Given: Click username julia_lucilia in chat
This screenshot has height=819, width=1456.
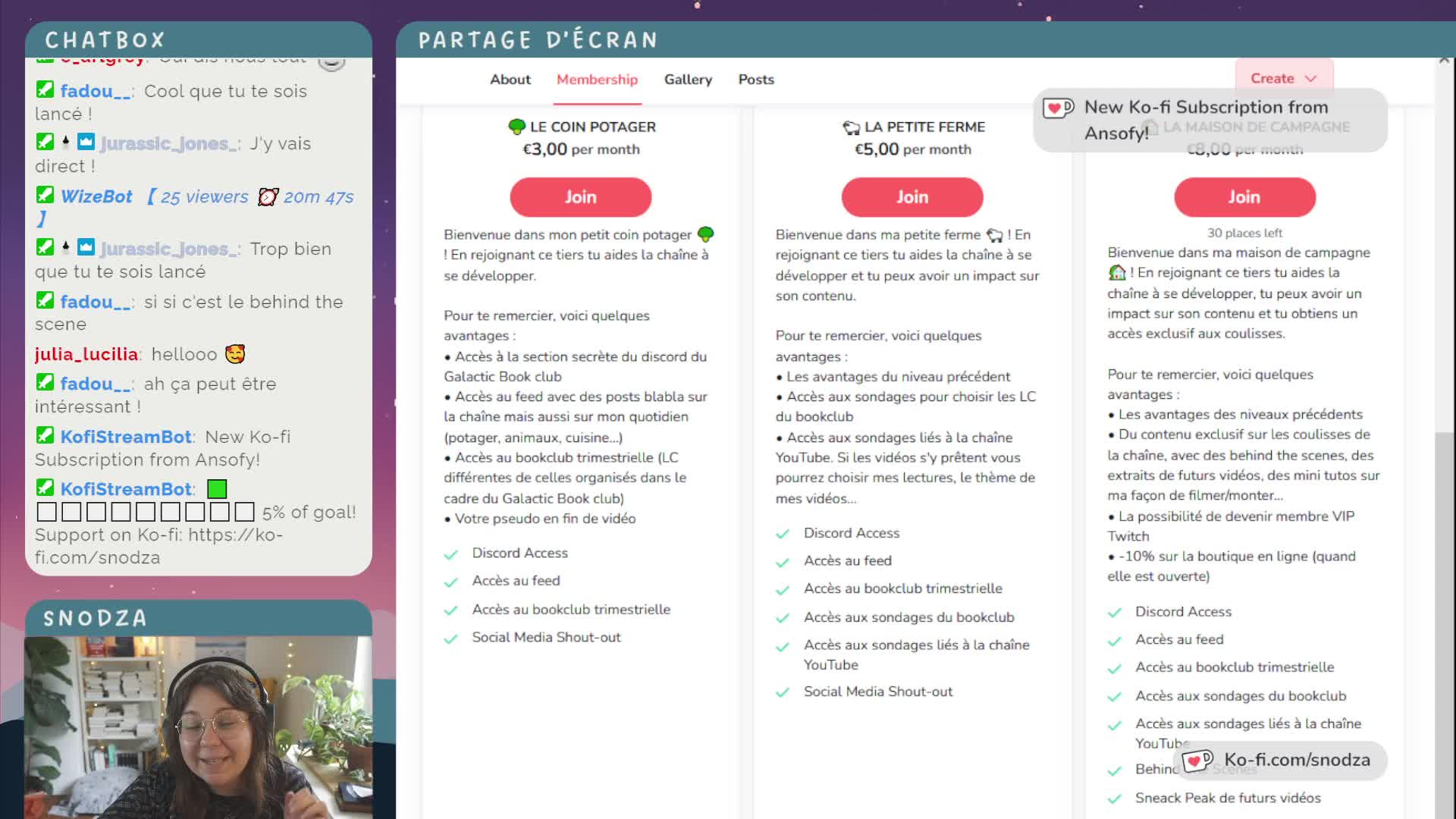Looking at the screenshot, I should point(86,354).
